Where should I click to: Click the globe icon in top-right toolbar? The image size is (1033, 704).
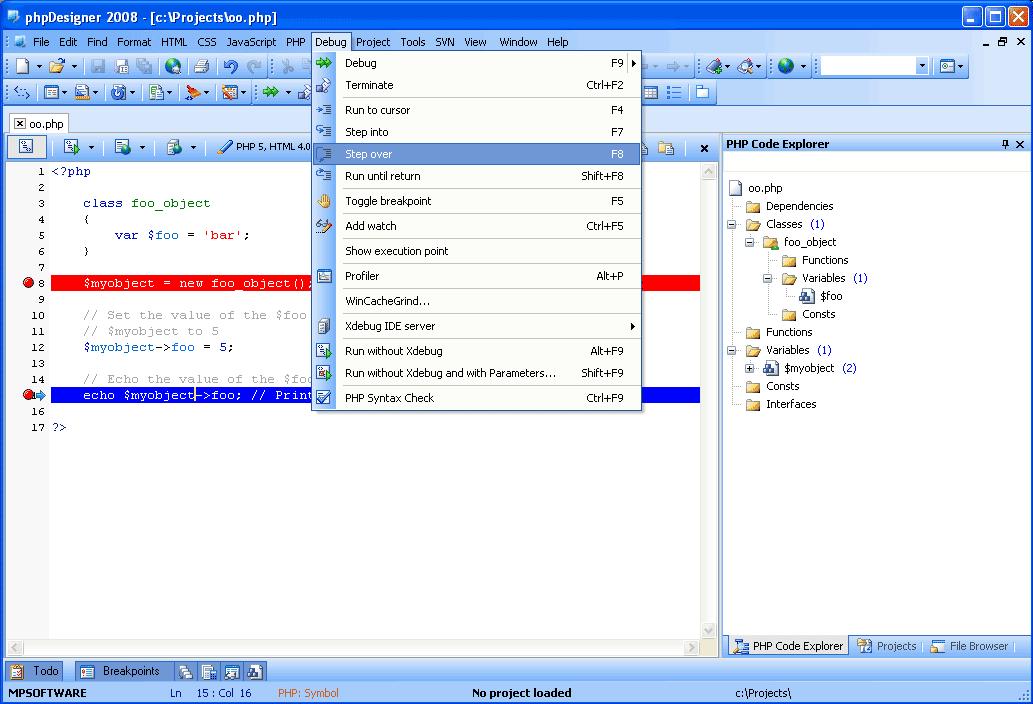tap(785, 66)
